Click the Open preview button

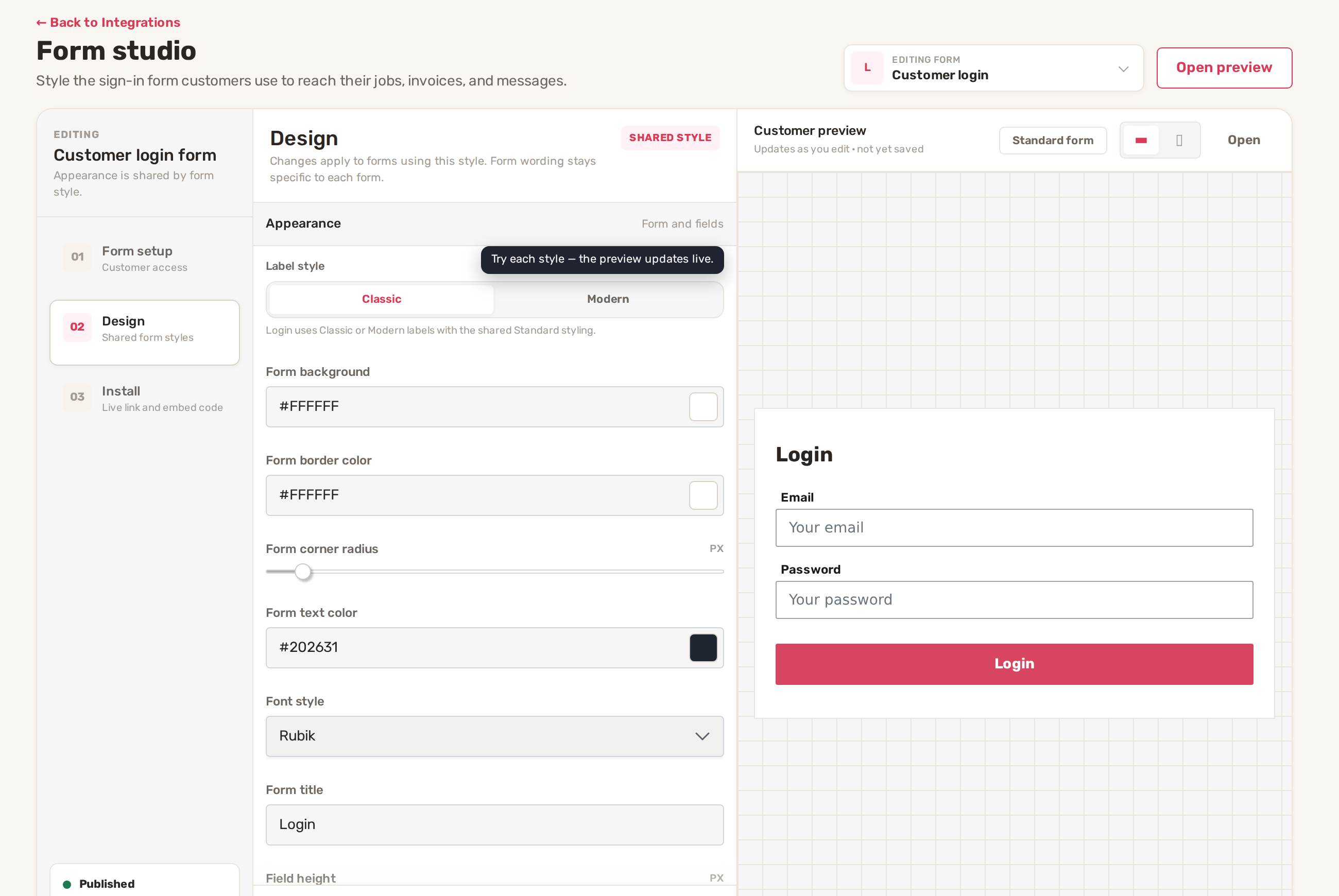point(1224,68)
